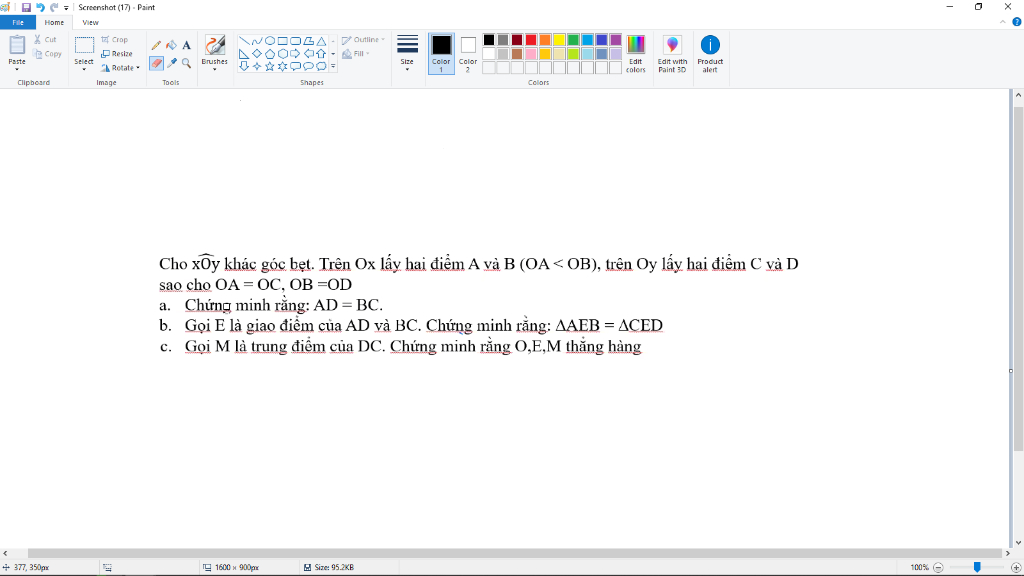Click Undo in quick access toolbar
Screen dimensions: 1024x576
tap(40, 7)
